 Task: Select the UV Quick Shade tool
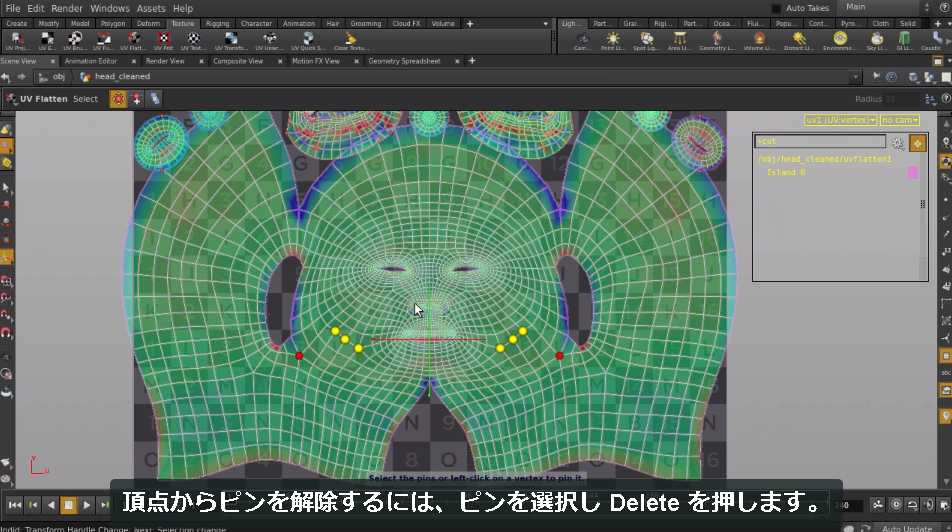pos(308,41)
